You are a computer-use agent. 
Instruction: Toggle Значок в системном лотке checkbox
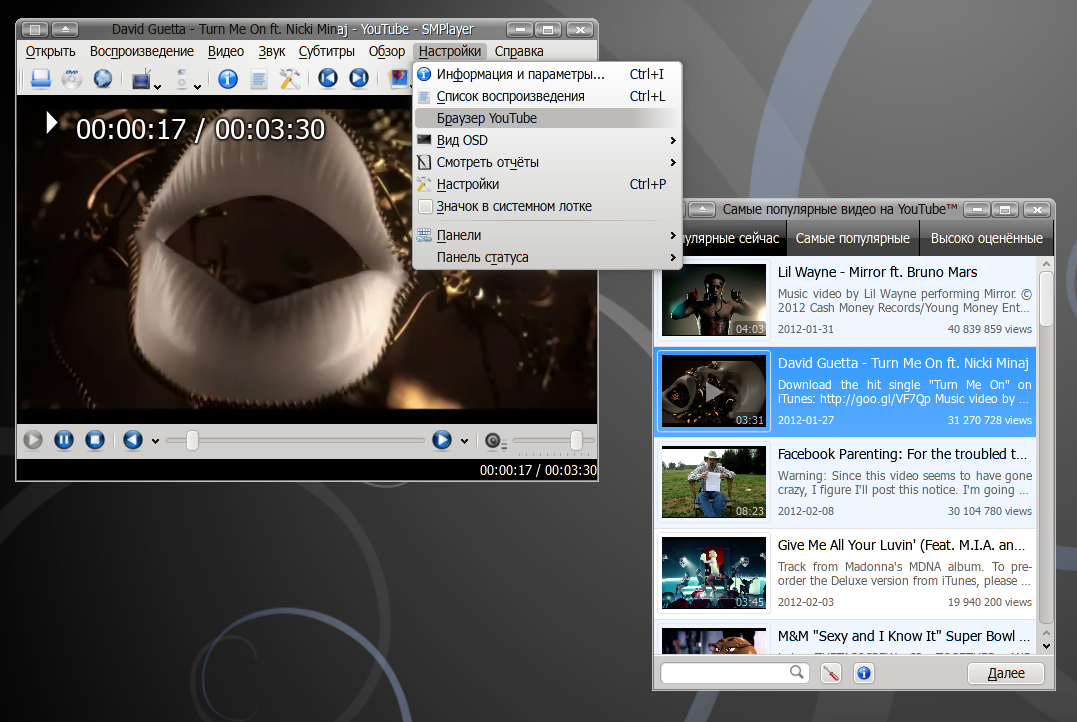pyautogui.click(x=426, y=206)
